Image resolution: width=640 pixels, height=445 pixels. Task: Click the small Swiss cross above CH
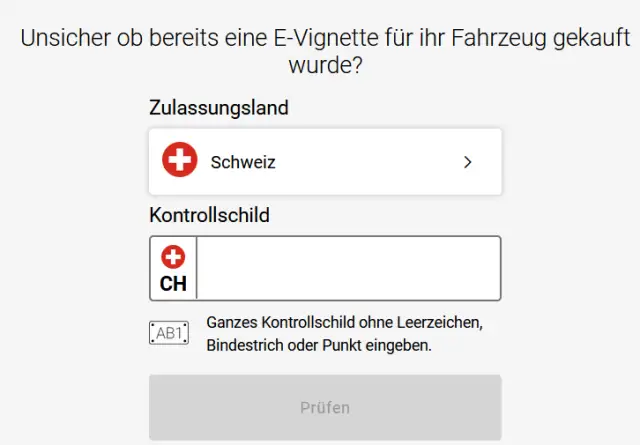coord(173,257)
